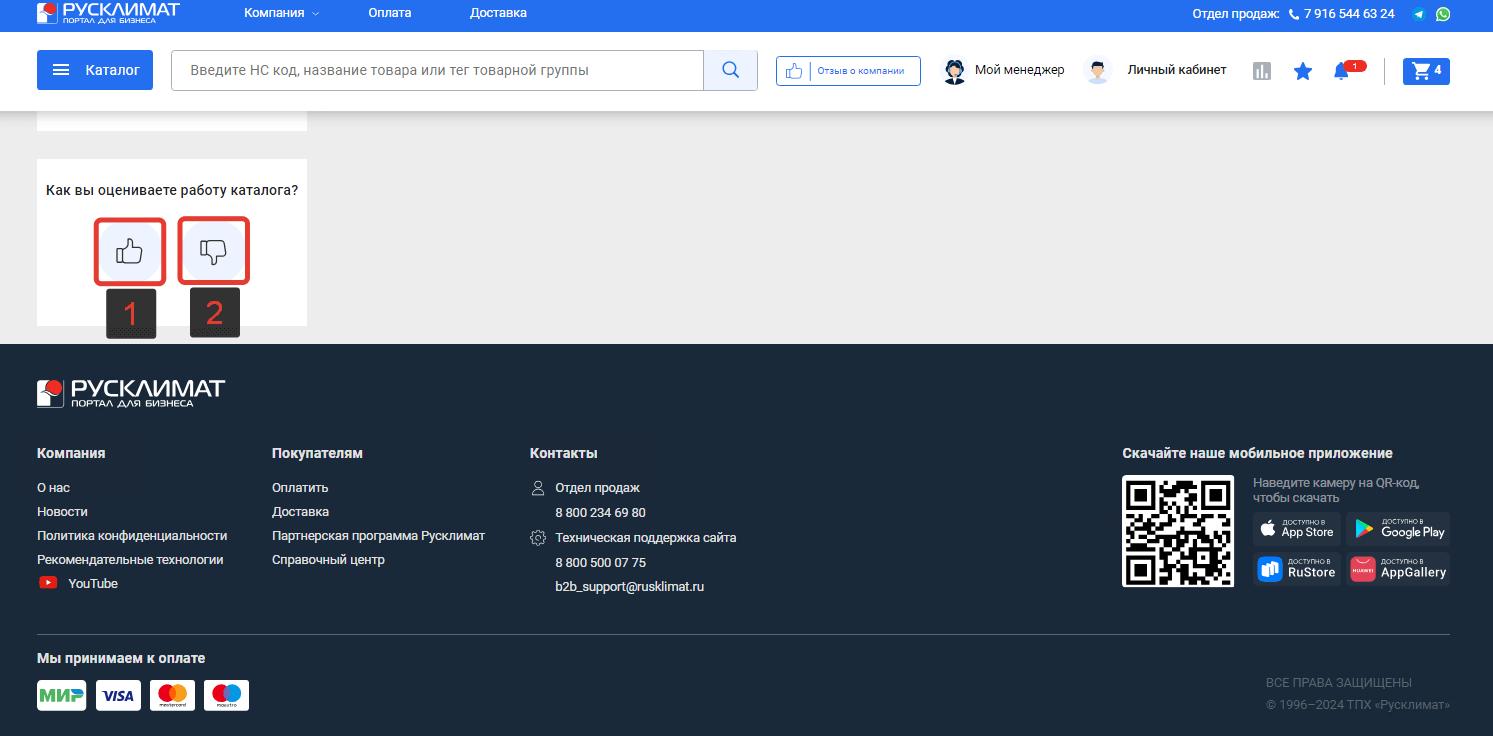Open favorites star icon
Viewport: 1493px width, 736px height.
(x=1303, y=71)
